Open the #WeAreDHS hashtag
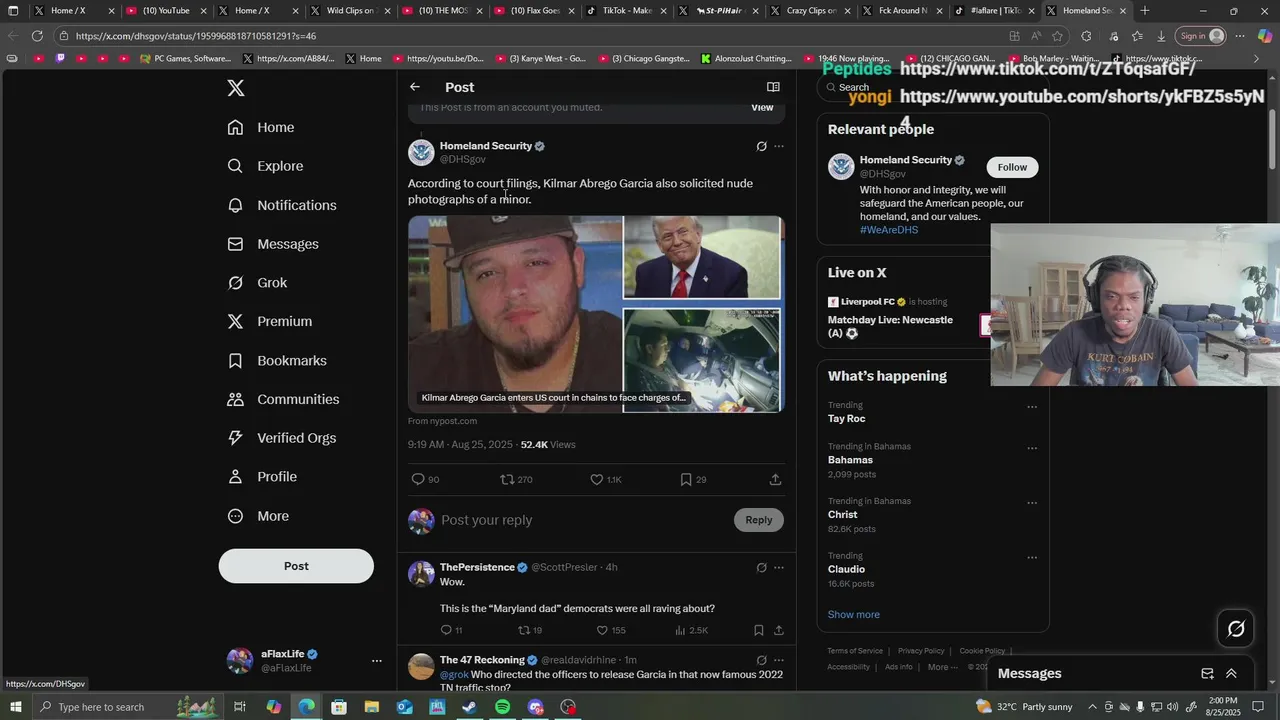This screenshot has height=720, width=1280. click(889, 230)
